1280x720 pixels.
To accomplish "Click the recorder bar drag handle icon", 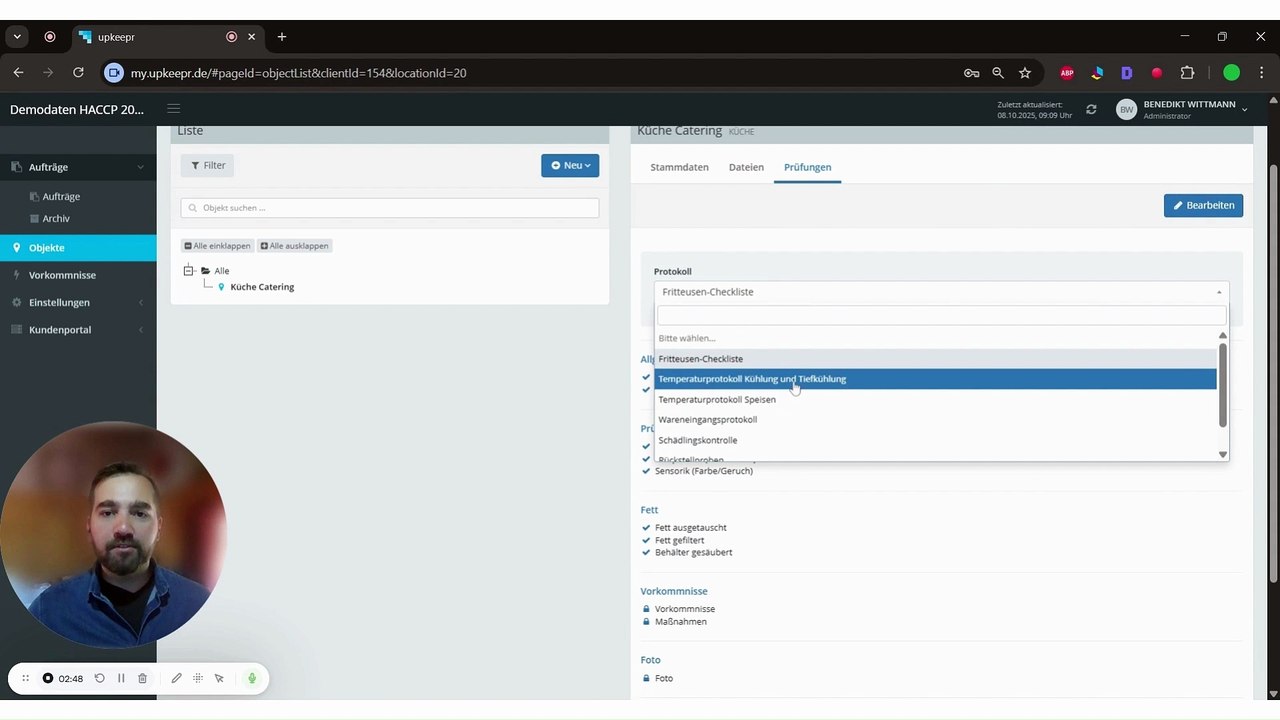I will click(x=26, y=678).
